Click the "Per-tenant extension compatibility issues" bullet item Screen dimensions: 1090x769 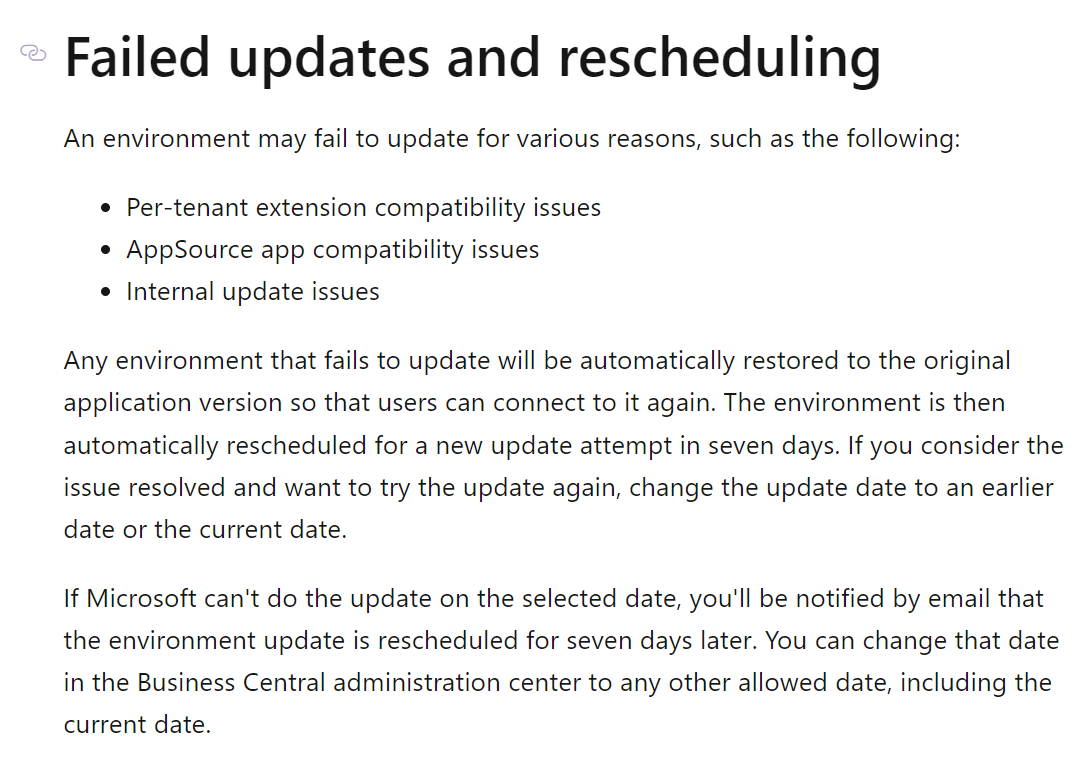coord(363,208)
